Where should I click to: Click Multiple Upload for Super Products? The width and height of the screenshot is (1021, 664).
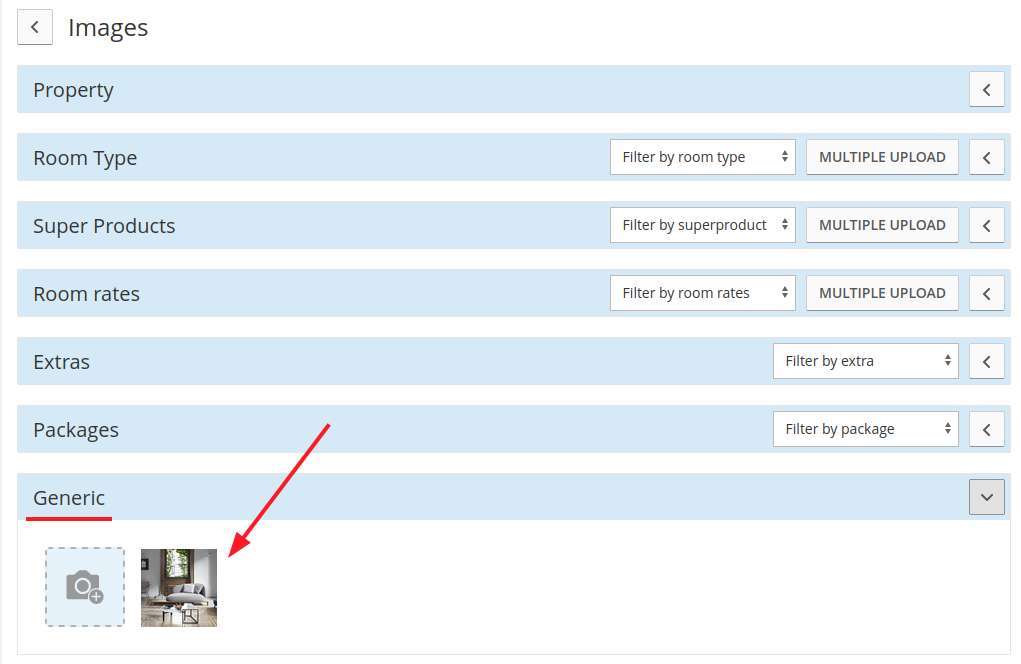(882, 225)
